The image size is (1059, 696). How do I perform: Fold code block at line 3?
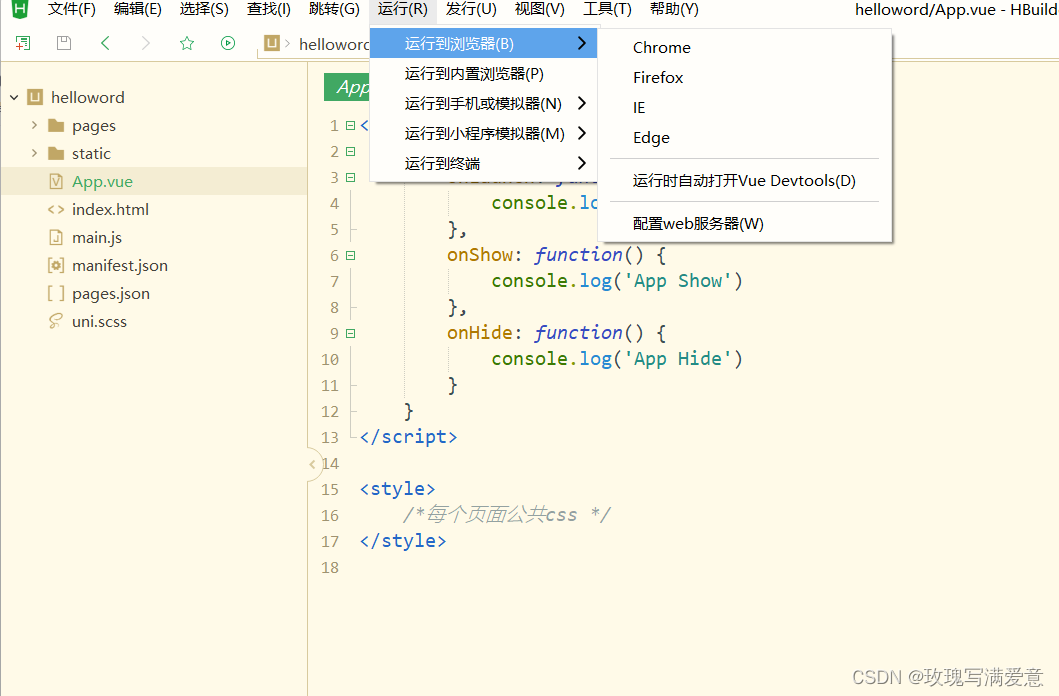[350, 178]
